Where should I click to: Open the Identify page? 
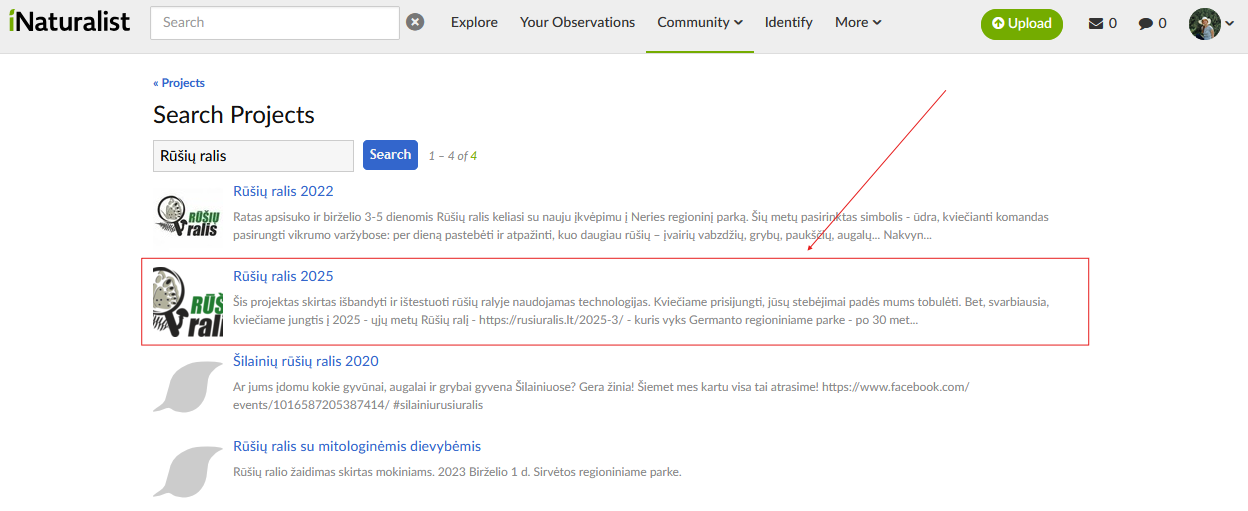point(789,22)
